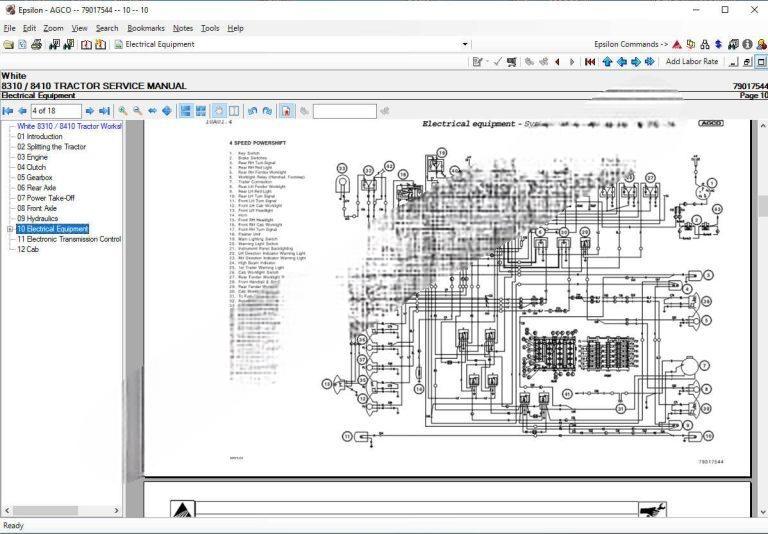The height and width of the screenshot is (534, 768).
Task: Toggle the PDF bookmark panel button
Action: point(286,111)
